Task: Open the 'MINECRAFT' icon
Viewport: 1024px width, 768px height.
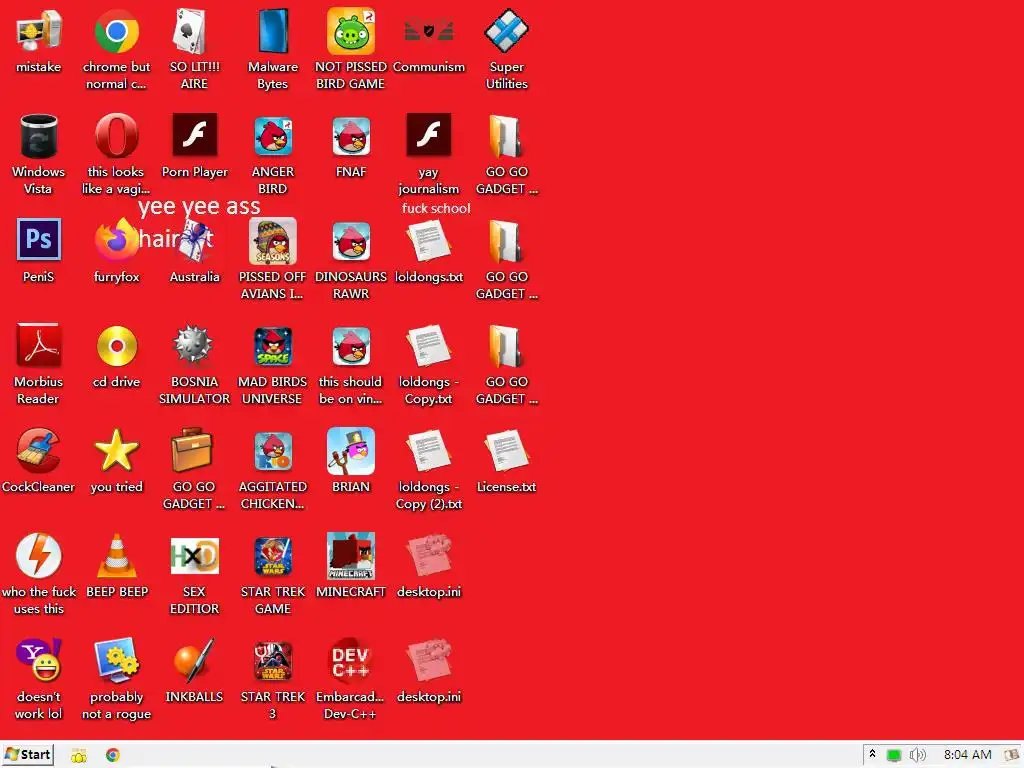Action: (x=351, y=556)
